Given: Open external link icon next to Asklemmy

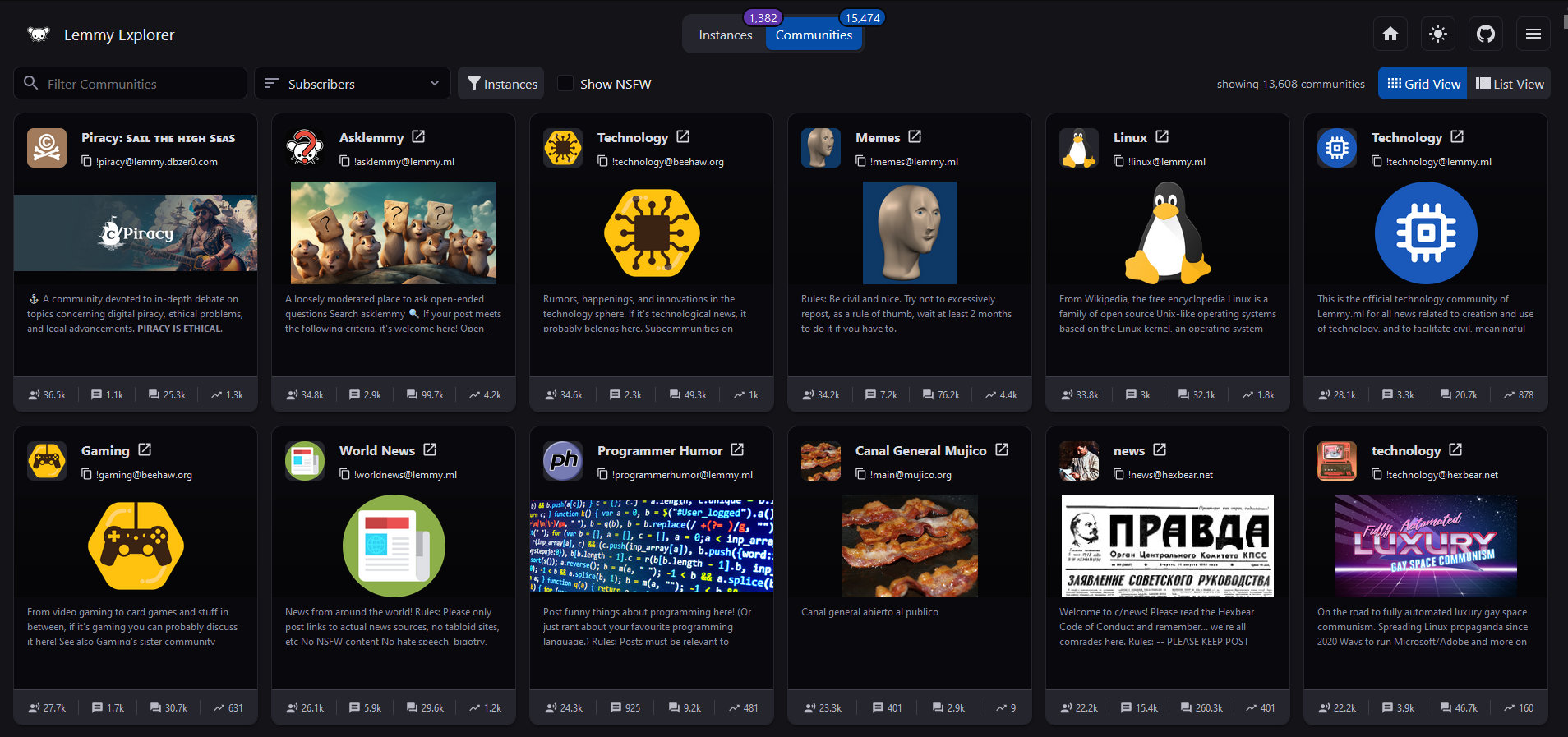Looking at the screenshot, I should pos(418,136).
